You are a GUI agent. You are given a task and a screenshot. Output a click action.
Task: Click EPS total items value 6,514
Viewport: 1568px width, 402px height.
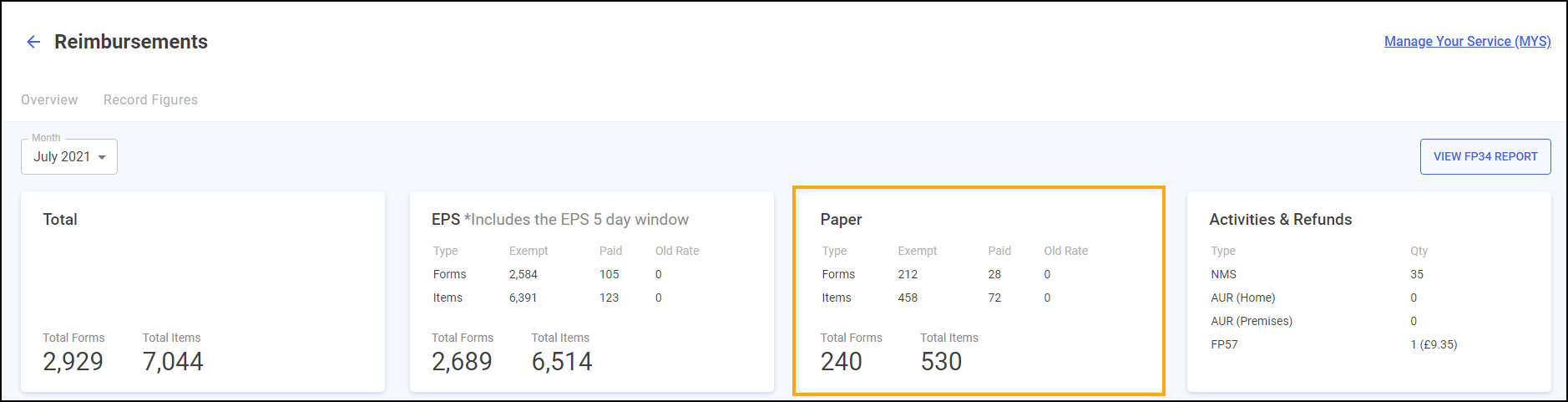coord(562,361)
